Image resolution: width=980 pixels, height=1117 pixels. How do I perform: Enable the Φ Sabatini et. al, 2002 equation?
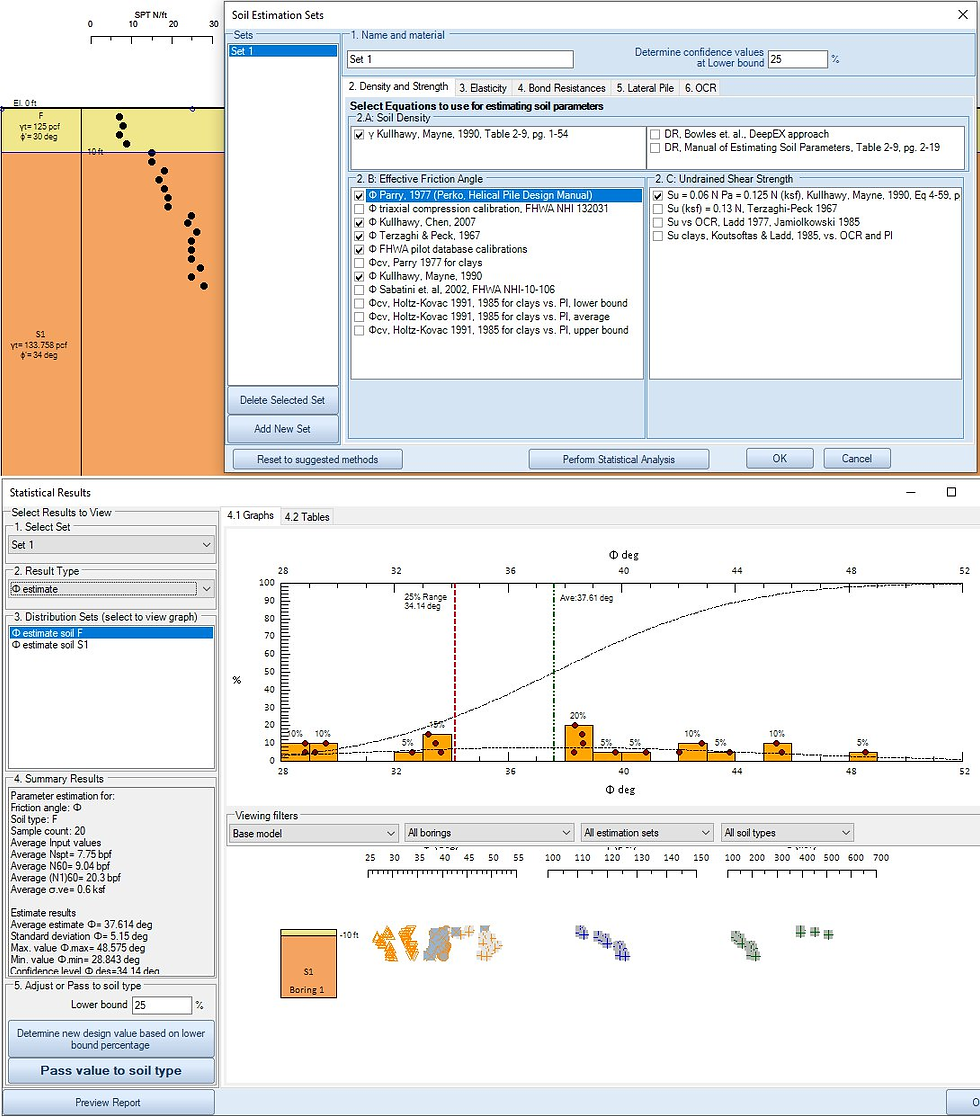pyautogui.click(x=358, y=289)
